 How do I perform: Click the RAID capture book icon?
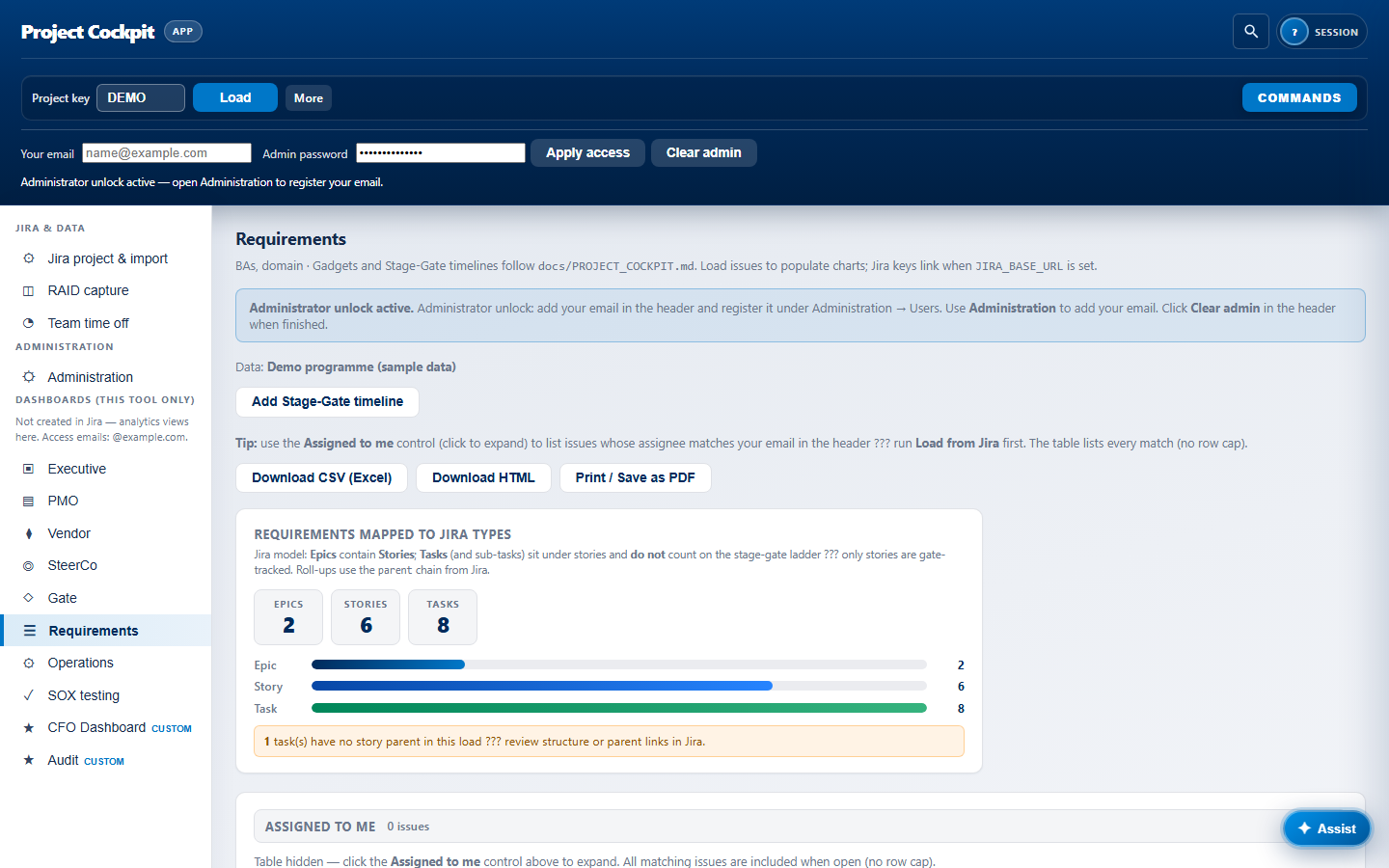[29, 290]
